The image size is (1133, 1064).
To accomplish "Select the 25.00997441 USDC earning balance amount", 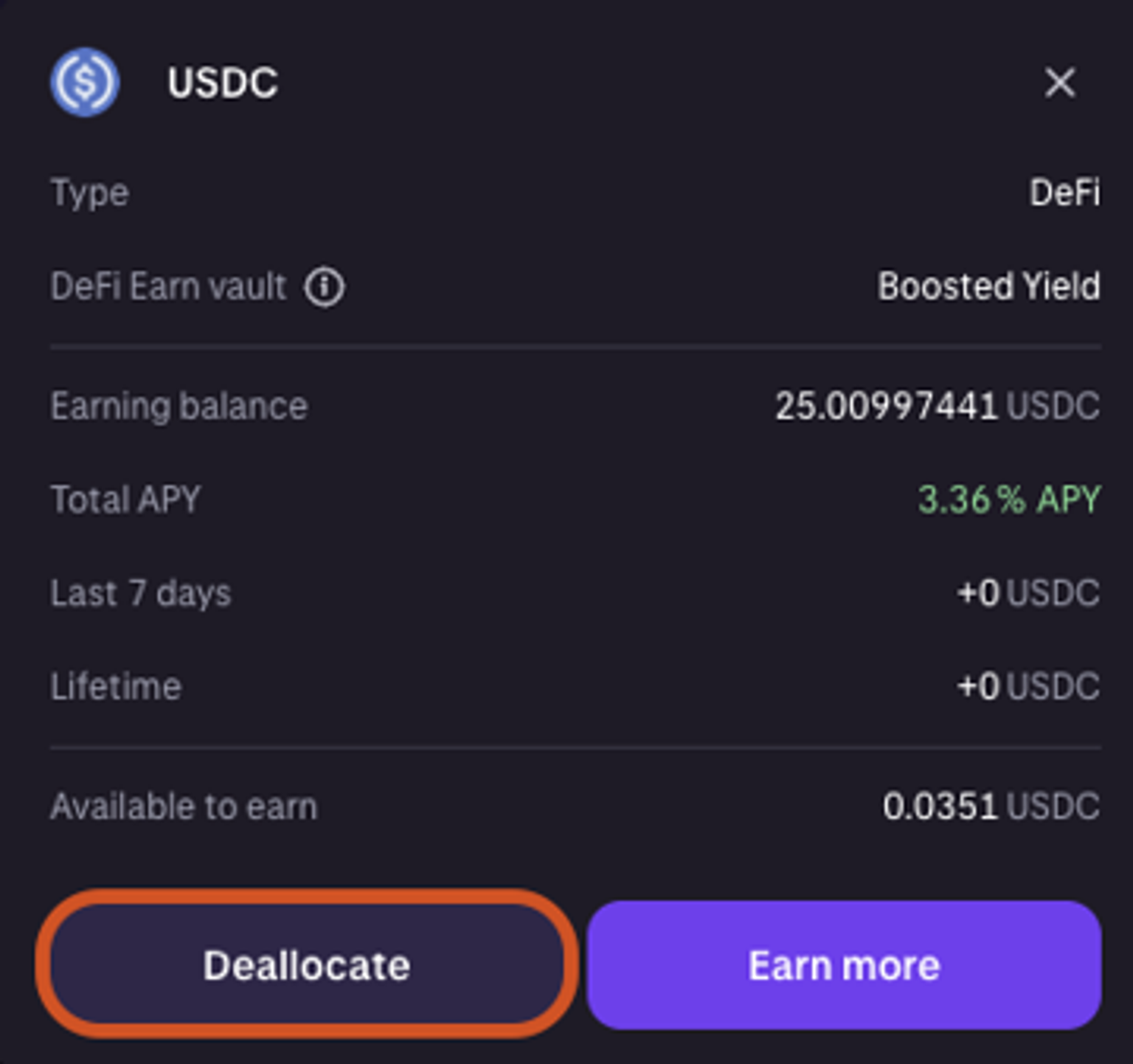I will coord(937,407).
